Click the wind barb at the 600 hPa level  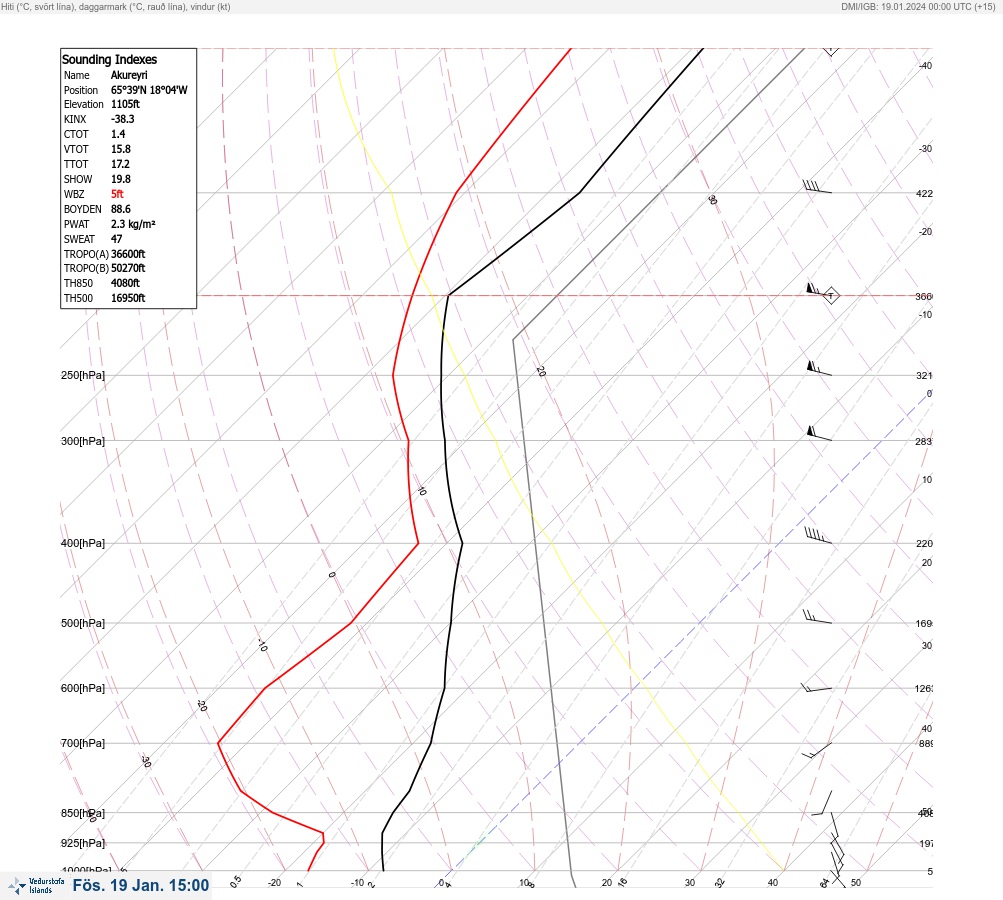point(816,688)
